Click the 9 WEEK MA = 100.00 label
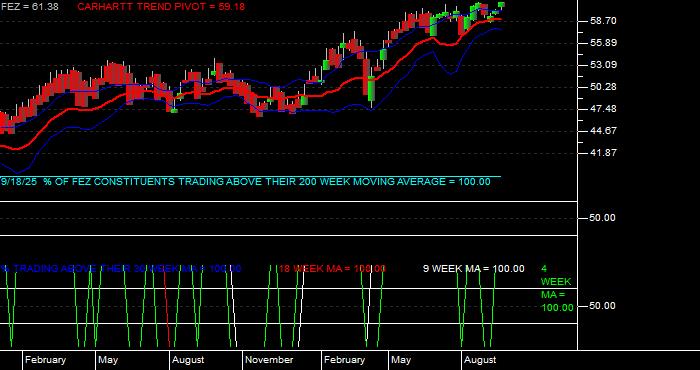The width and height of the screenshot is (700, 370). click(x=474, y=269)
